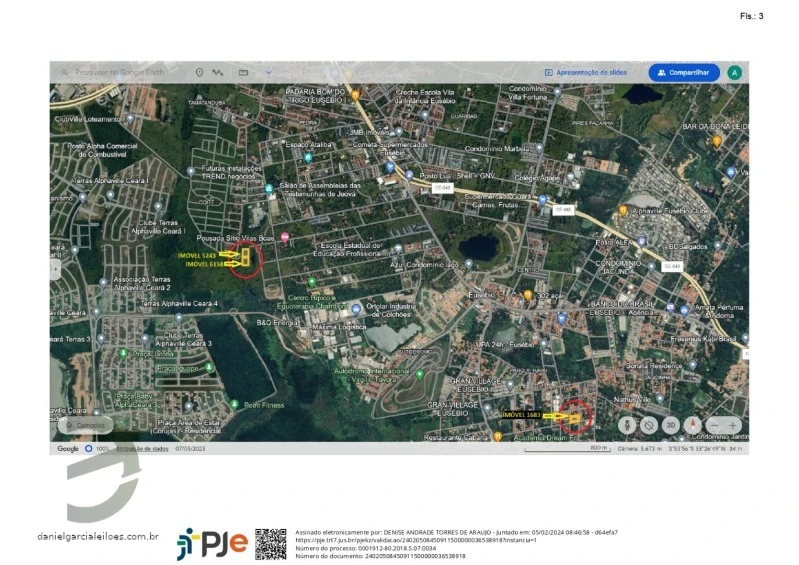Click the Escola Estadual de Educação Profissional pin
799x565 pixels.
pos(398,249)
